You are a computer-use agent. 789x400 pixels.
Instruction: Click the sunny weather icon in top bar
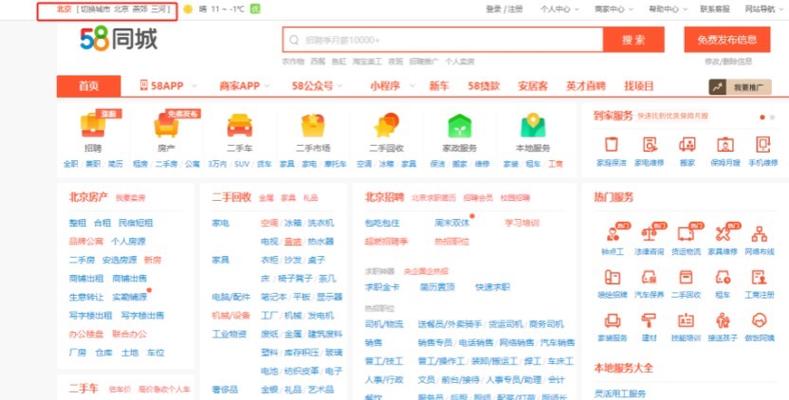[188, 9]
